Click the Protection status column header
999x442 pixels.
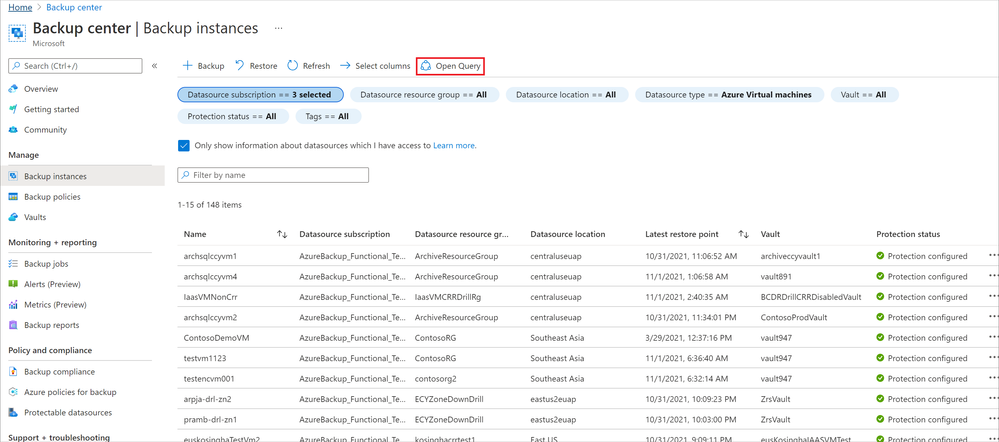908,234
